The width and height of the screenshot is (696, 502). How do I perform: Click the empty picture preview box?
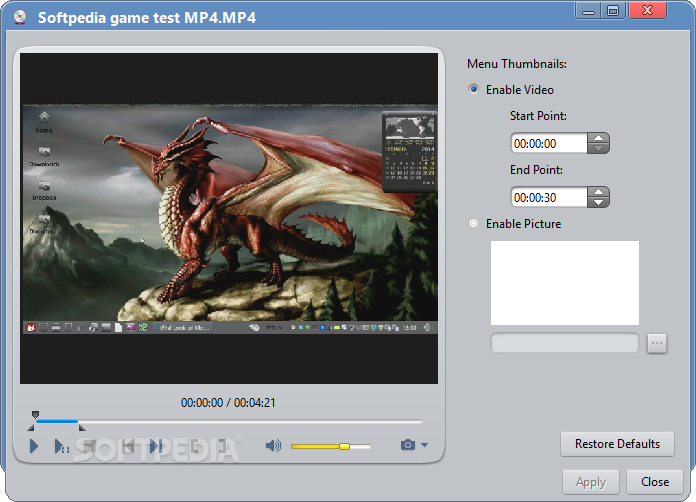click(x=565, y=283)
